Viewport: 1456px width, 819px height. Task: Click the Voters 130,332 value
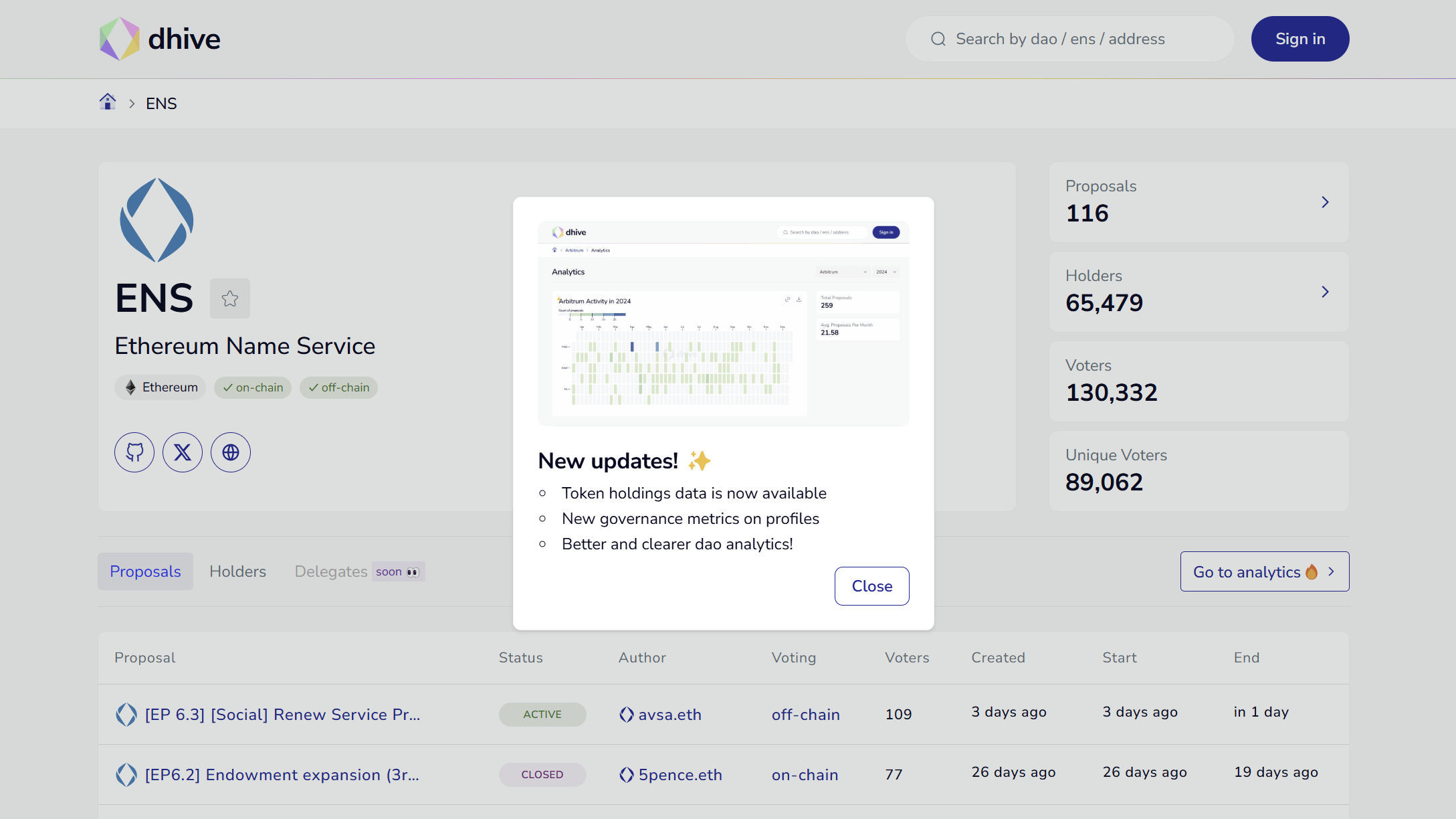[1112, 393]
